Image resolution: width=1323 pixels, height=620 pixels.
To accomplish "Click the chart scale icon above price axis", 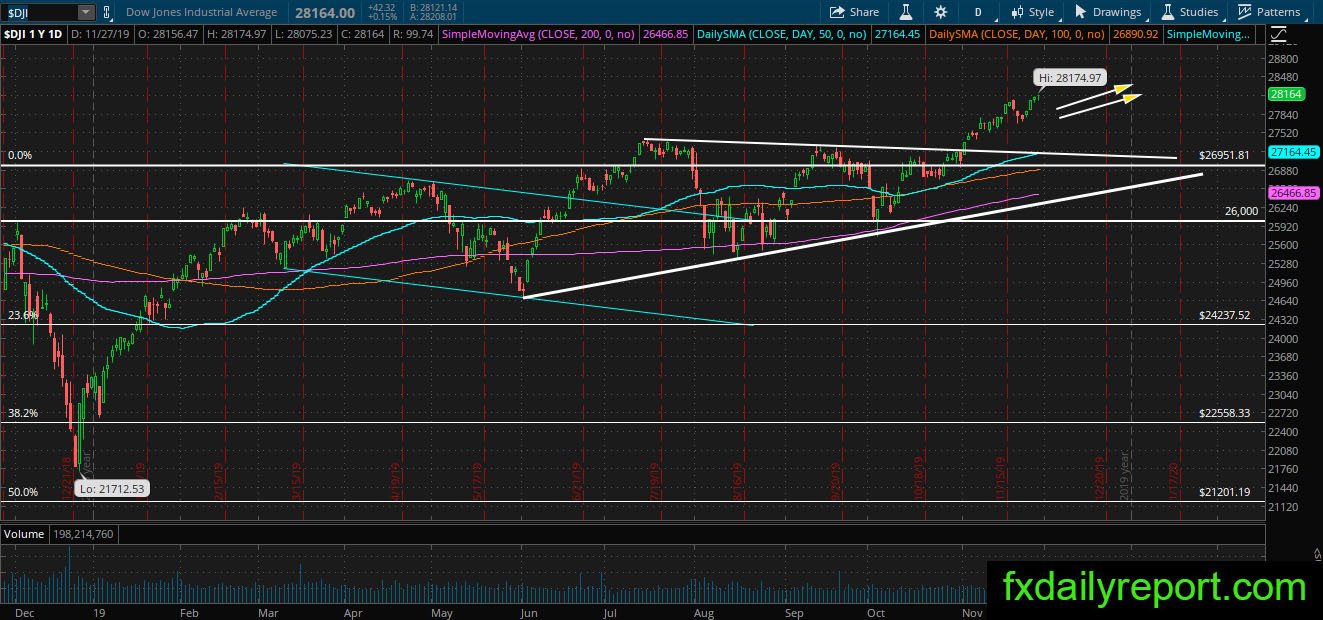I will (x=1279, y=34).
